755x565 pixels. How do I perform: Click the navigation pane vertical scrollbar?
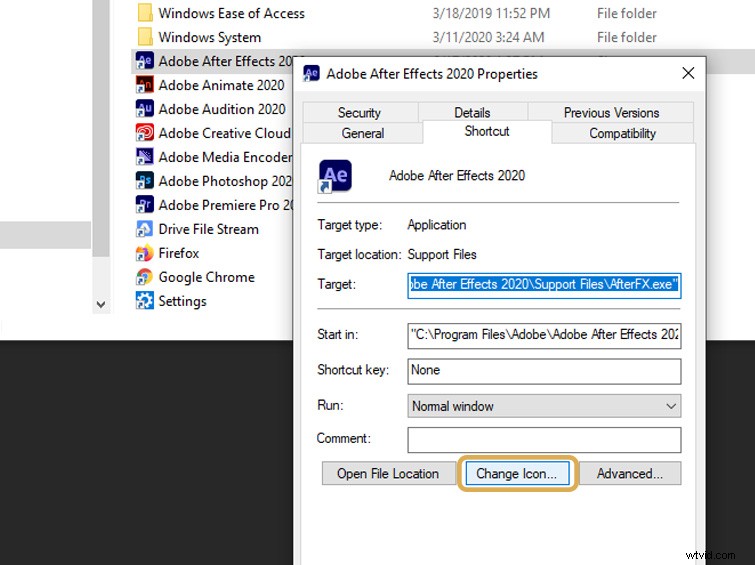click(x=101, y=128)
